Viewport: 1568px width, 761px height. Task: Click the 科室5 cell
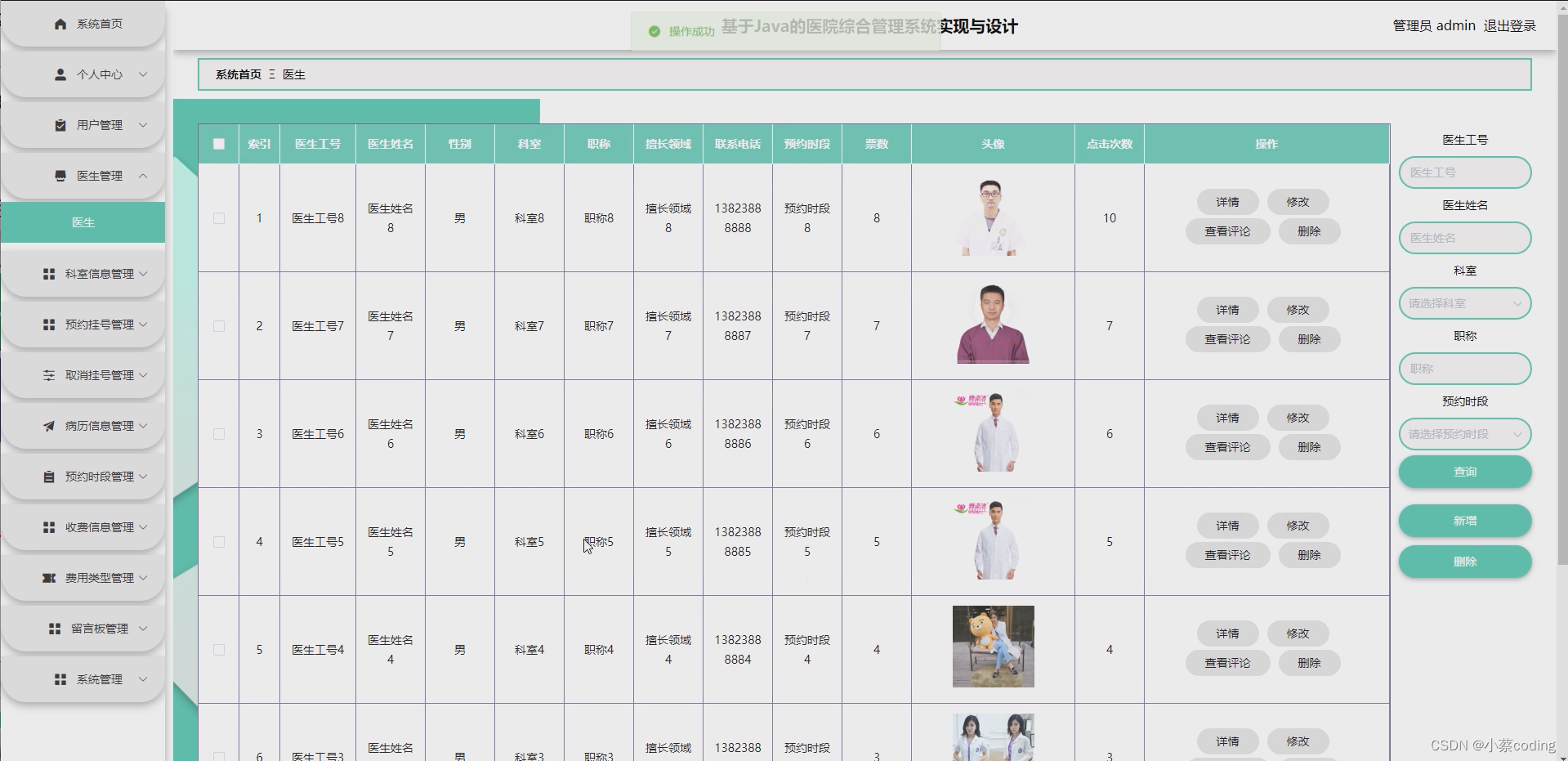[529, 542]
